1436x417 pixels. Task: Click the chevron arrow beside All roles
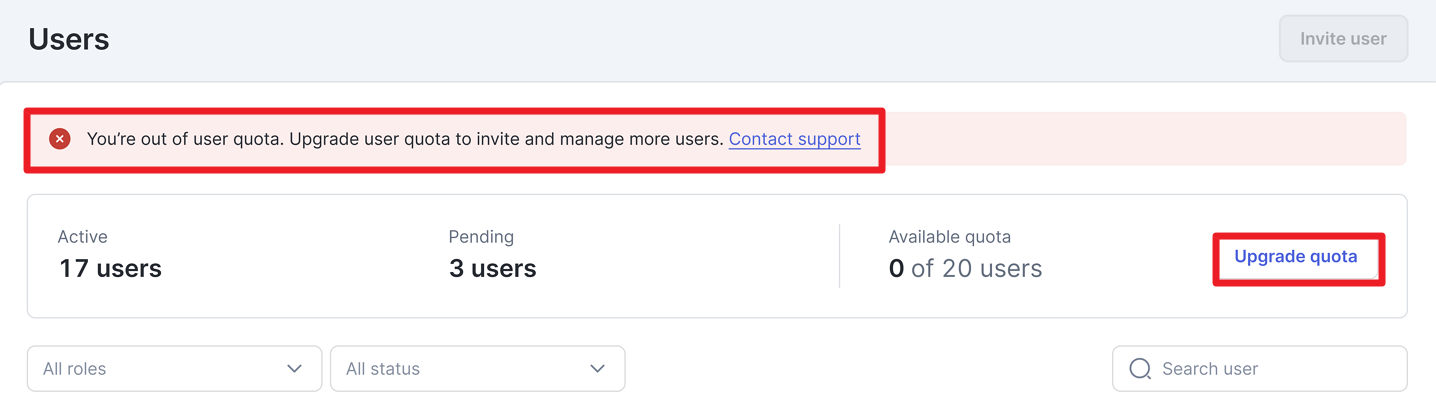pos(294,369)
